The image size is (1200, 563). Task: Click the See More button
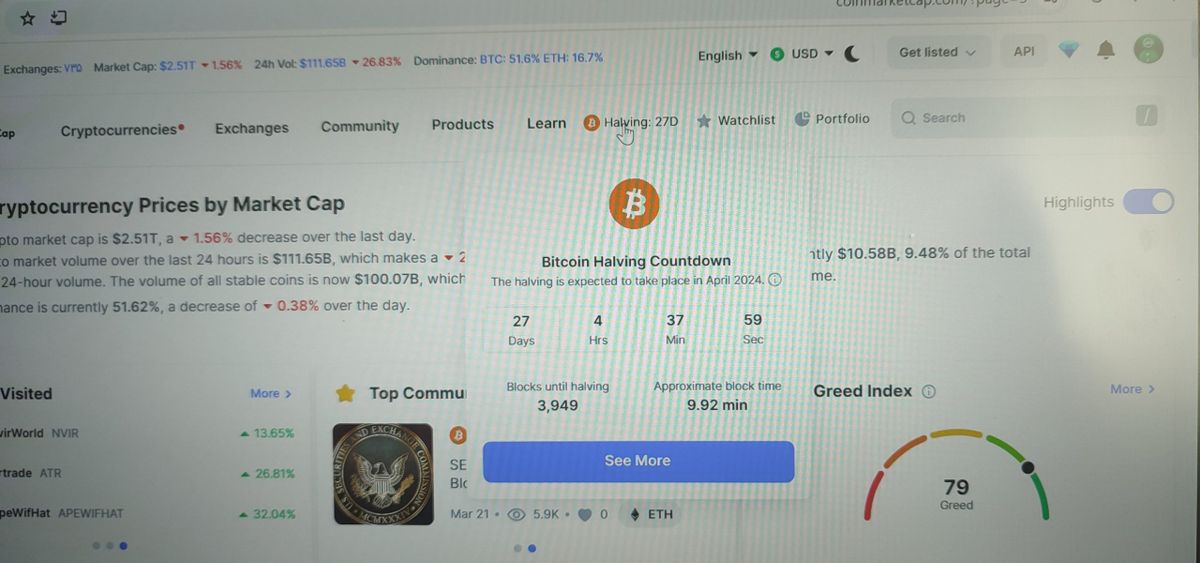(x=638, y=461)
